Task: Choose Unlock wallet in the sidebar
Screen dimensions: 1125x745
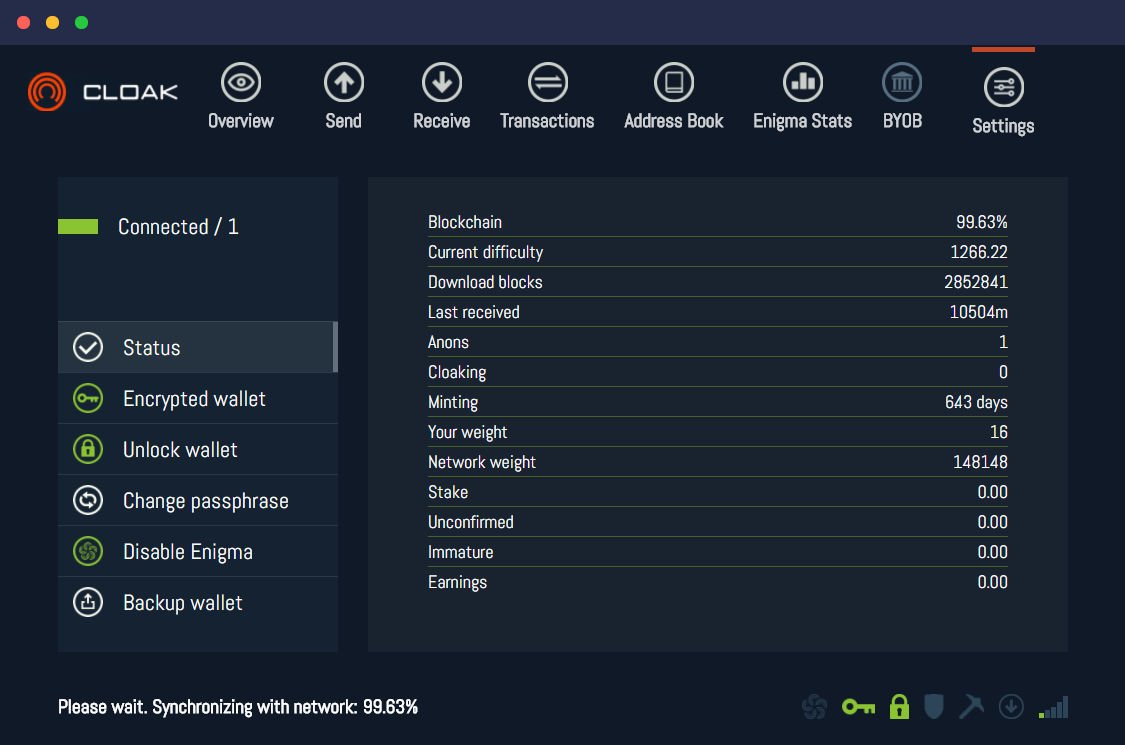Action: click(198, 449)
